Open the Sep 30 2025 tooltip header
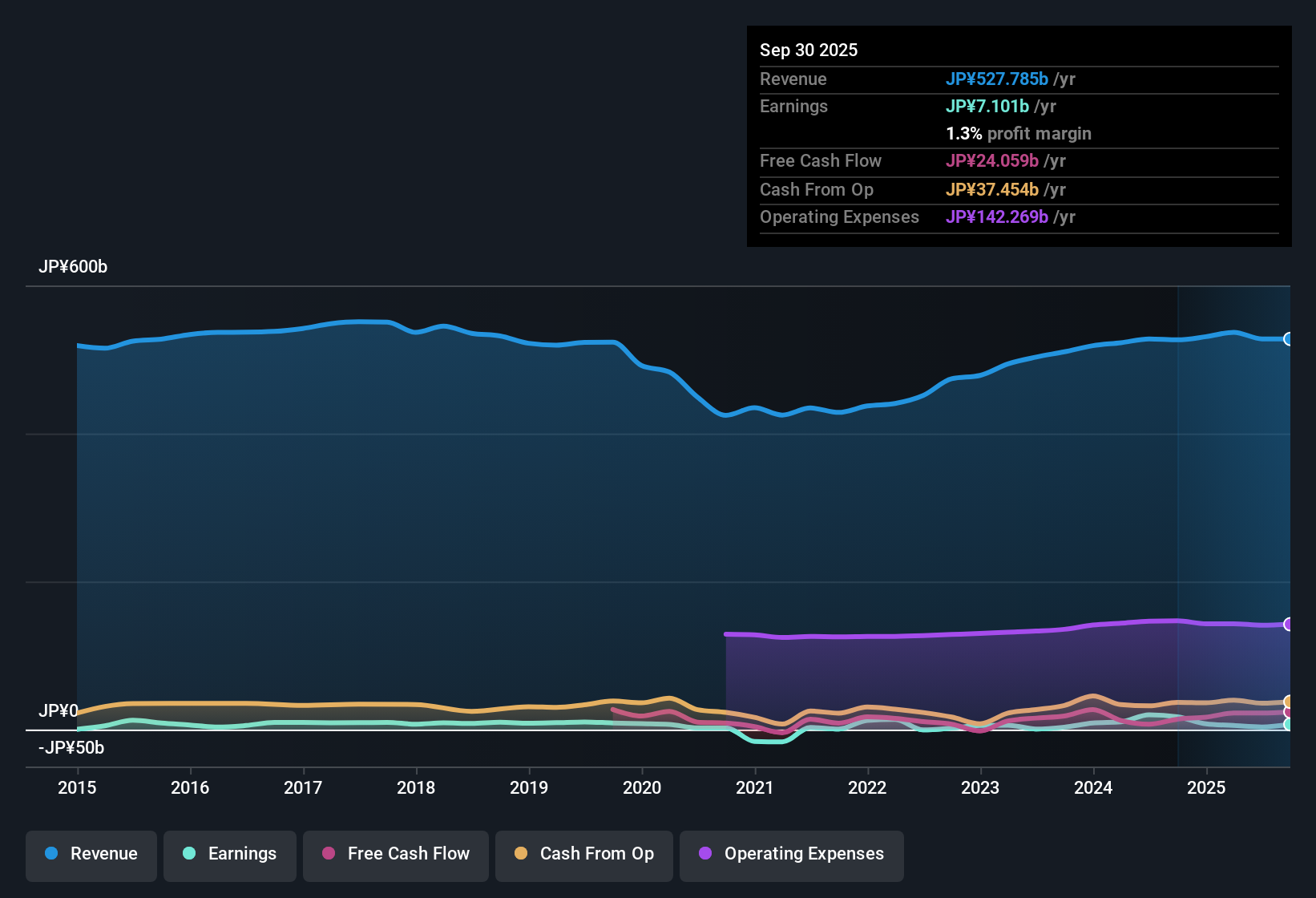The image size is (1316, 898). click(809, 50)
